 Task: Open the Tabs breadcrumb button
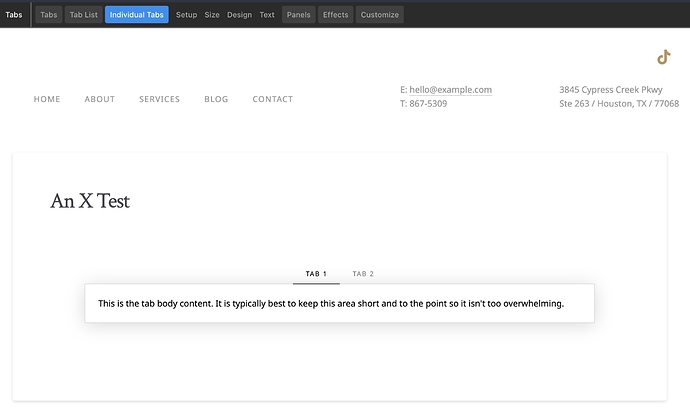click(x=48, y=15)
